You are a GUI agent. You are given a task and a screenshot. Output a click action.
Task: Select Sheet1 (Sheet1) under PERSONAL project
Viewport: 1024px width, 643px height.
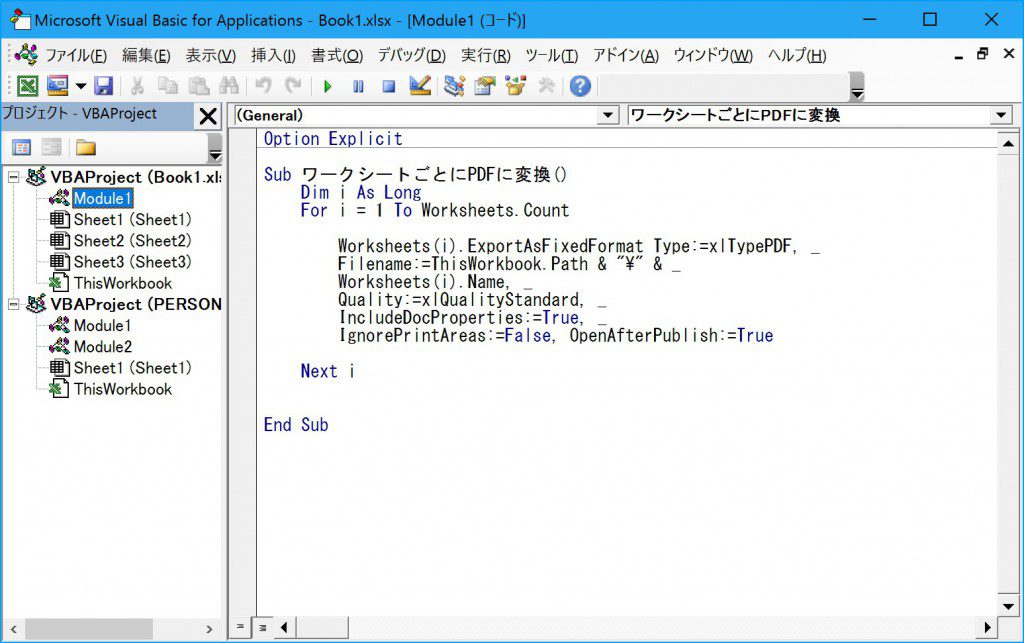(133, 368)
